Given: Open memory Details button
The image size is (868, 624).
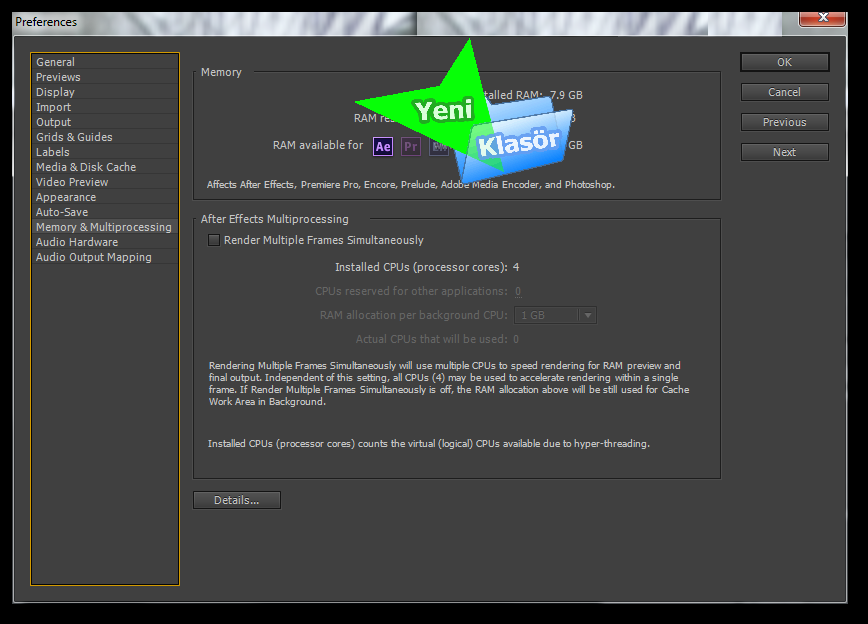Looking at the screenshot, I should [237, 500].
